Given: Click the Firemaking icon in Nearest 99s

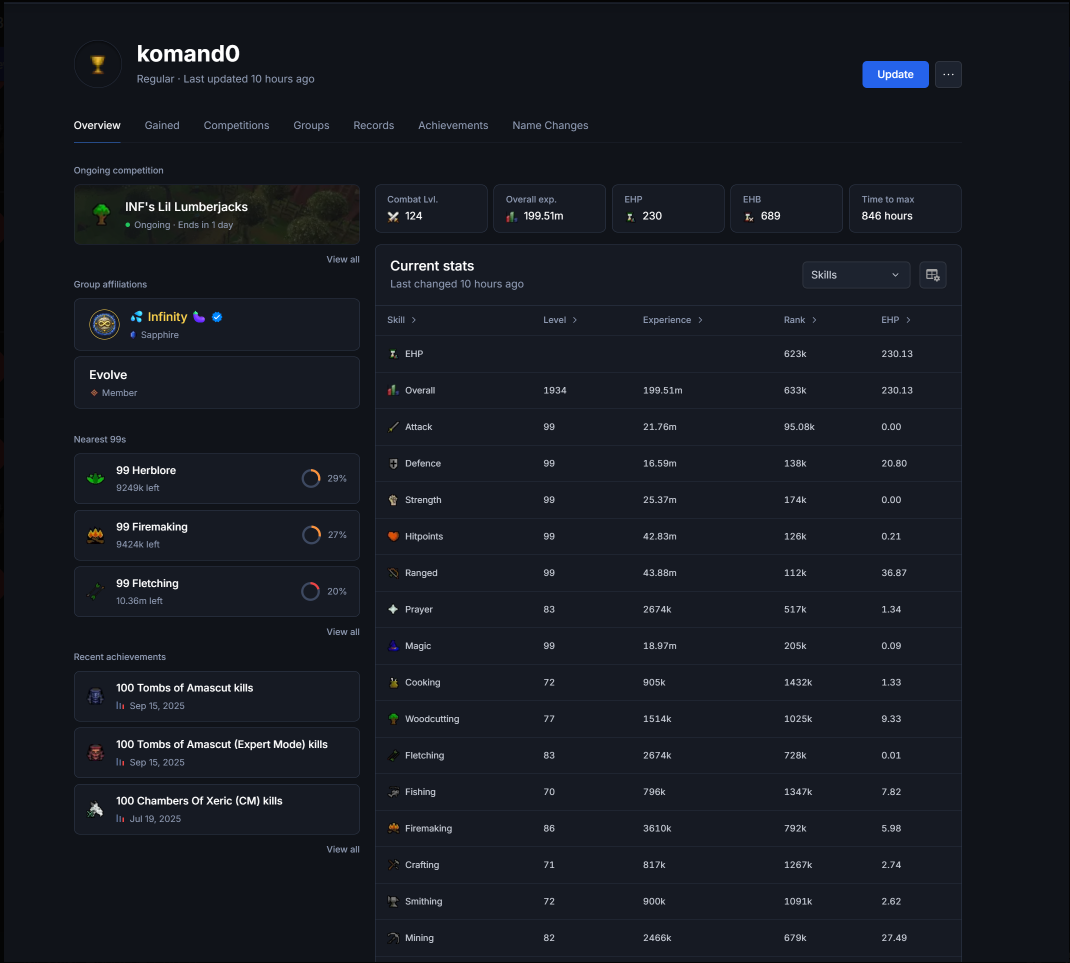Looking at the screenshot, I should 96,535.
